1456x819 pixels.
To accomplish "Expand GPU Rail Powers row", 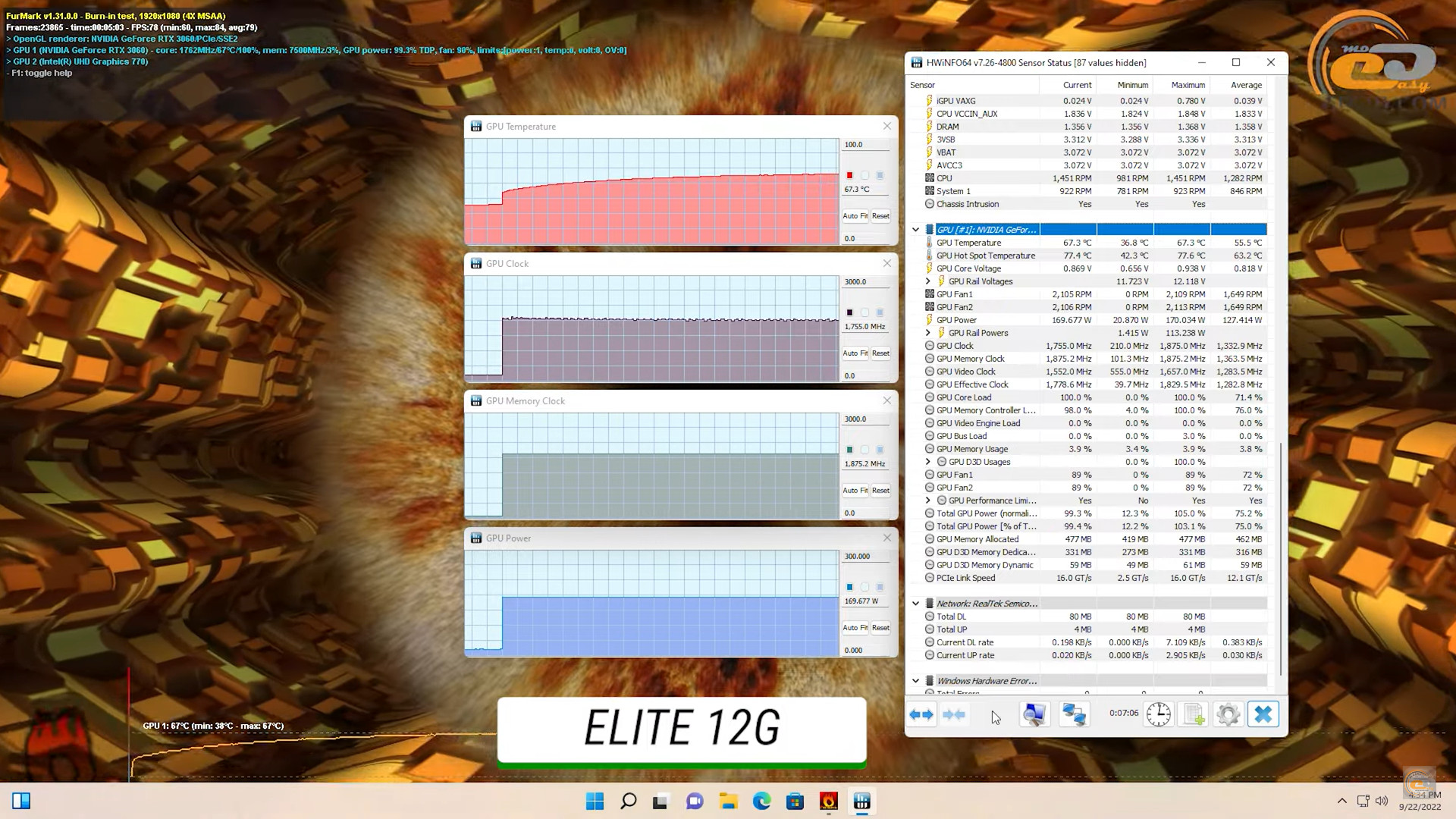I will 927,333.
